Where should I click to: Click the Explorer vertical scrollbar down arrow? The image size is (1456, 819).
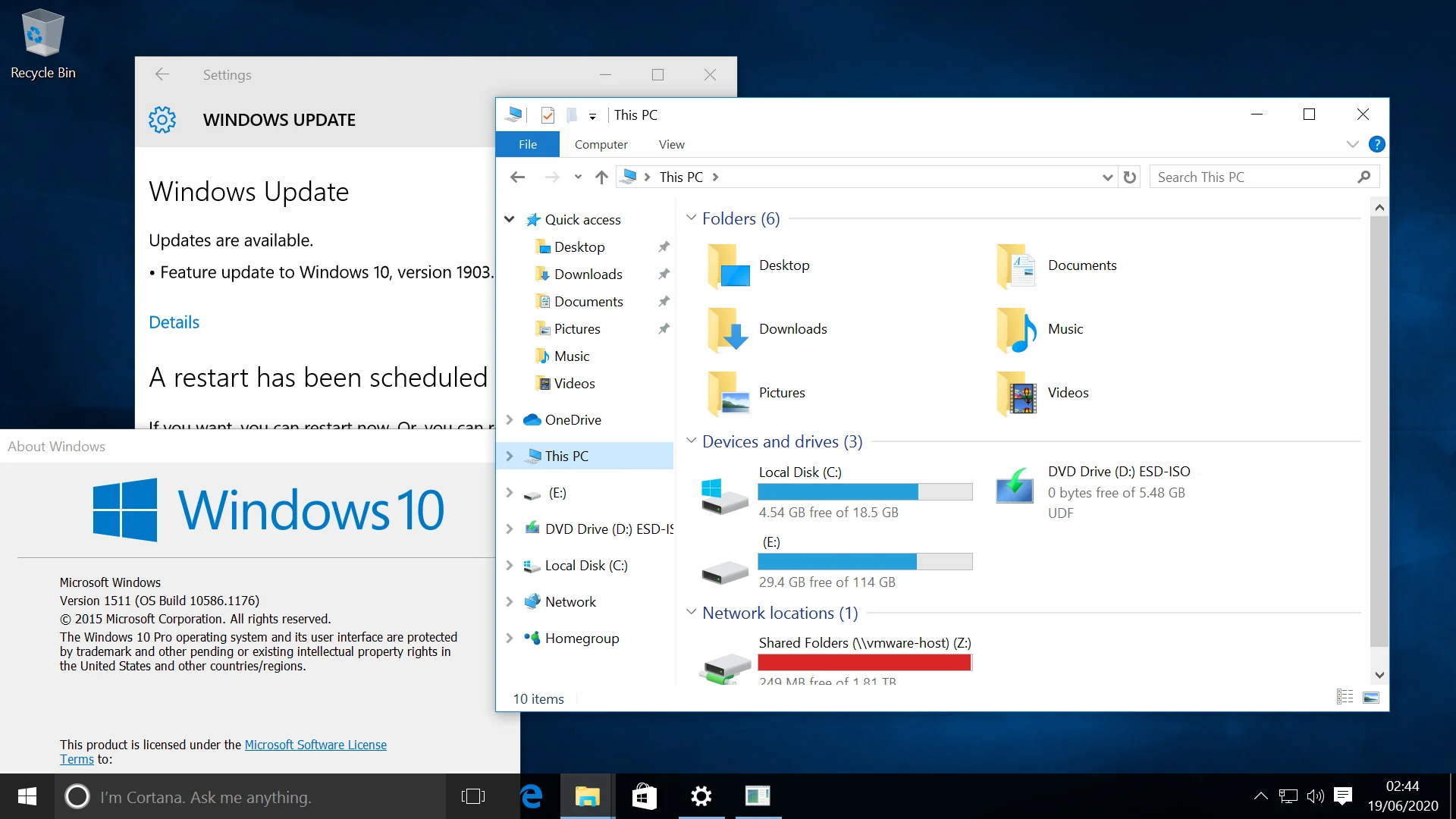(x=1379, y=675)
